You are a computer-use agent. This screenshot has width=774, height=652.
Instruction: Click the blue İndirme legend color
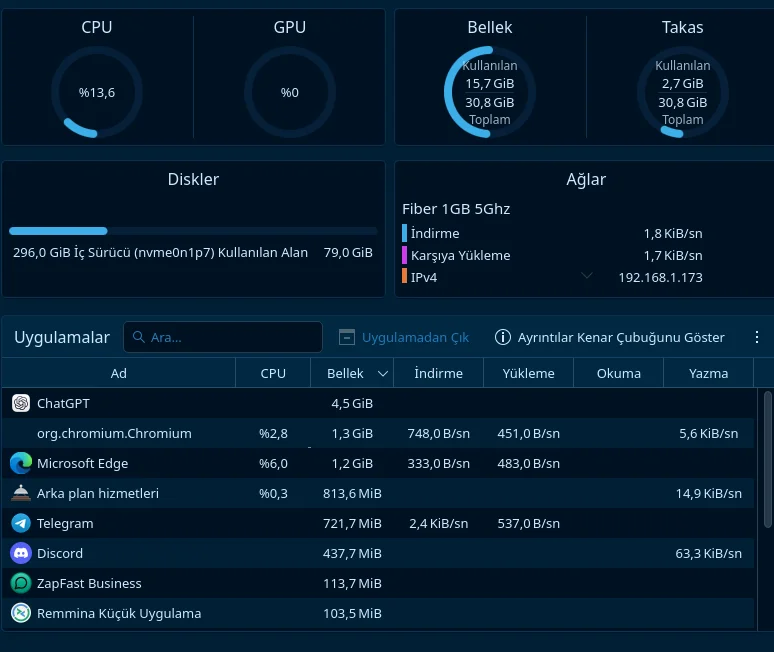(x=404, y=233)
